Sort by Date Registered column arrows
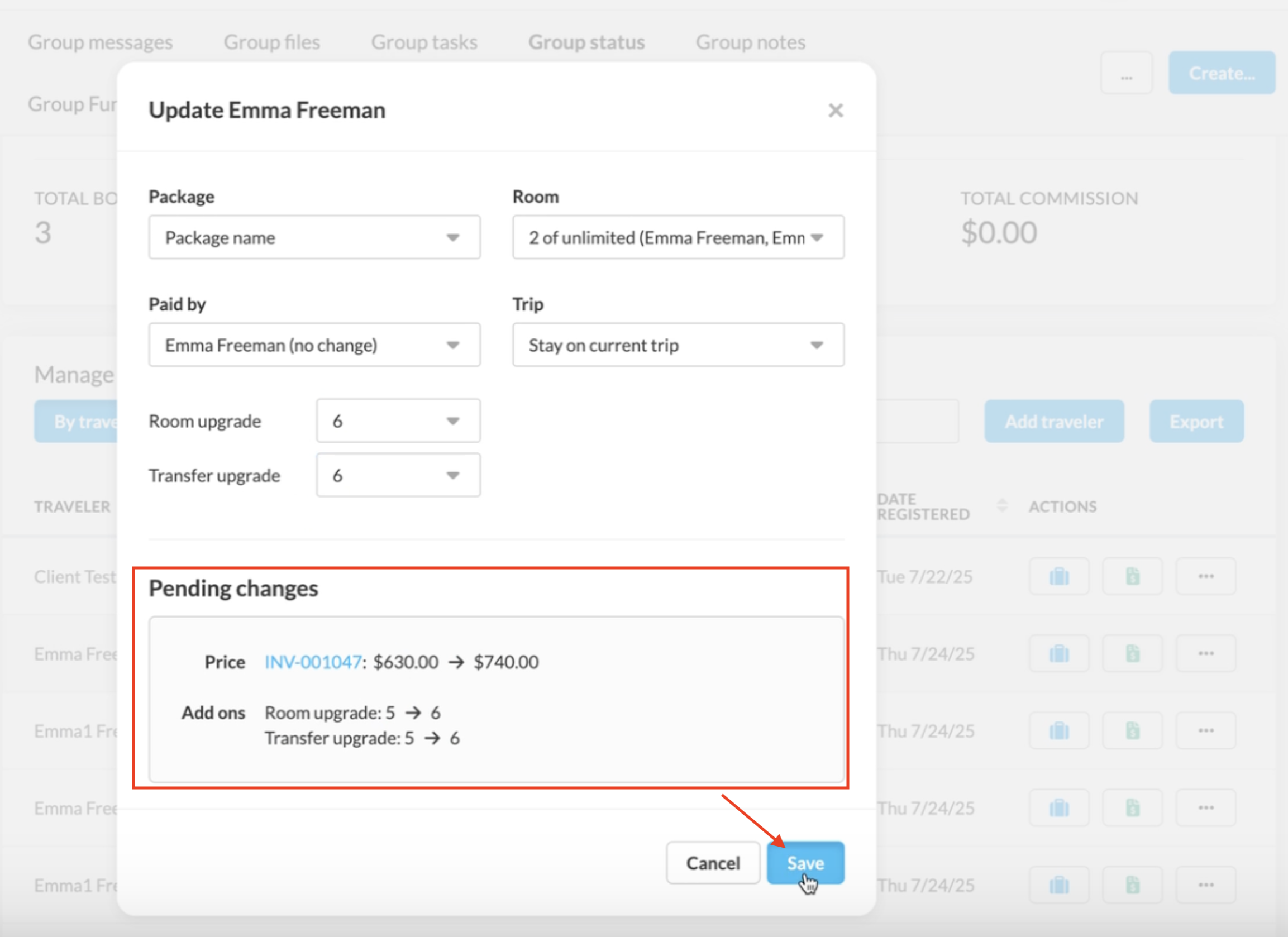Viewport: 1288px width, 937px height. (x=1003, y=505)
